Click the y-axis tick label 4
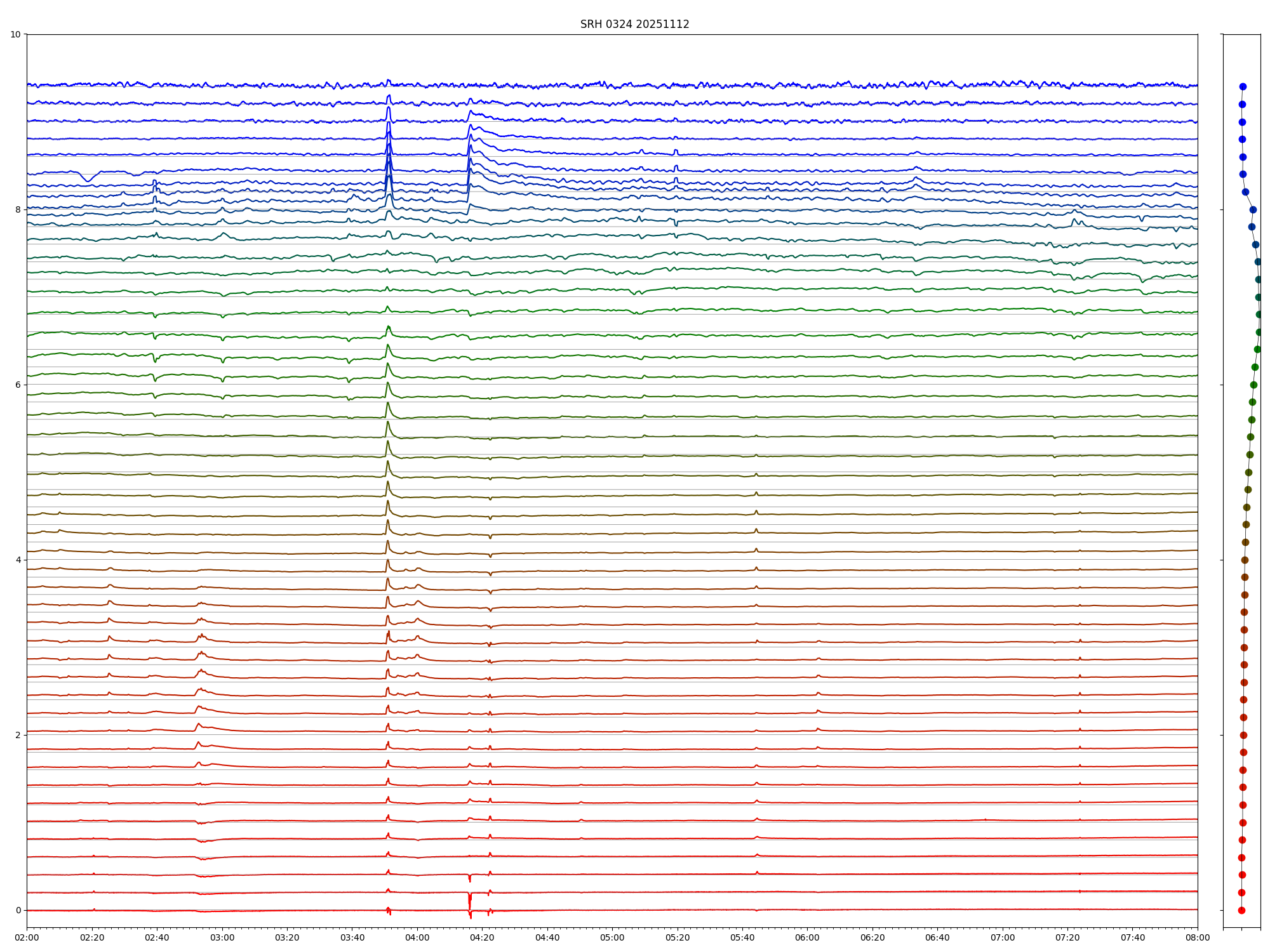 coord(18,560)
